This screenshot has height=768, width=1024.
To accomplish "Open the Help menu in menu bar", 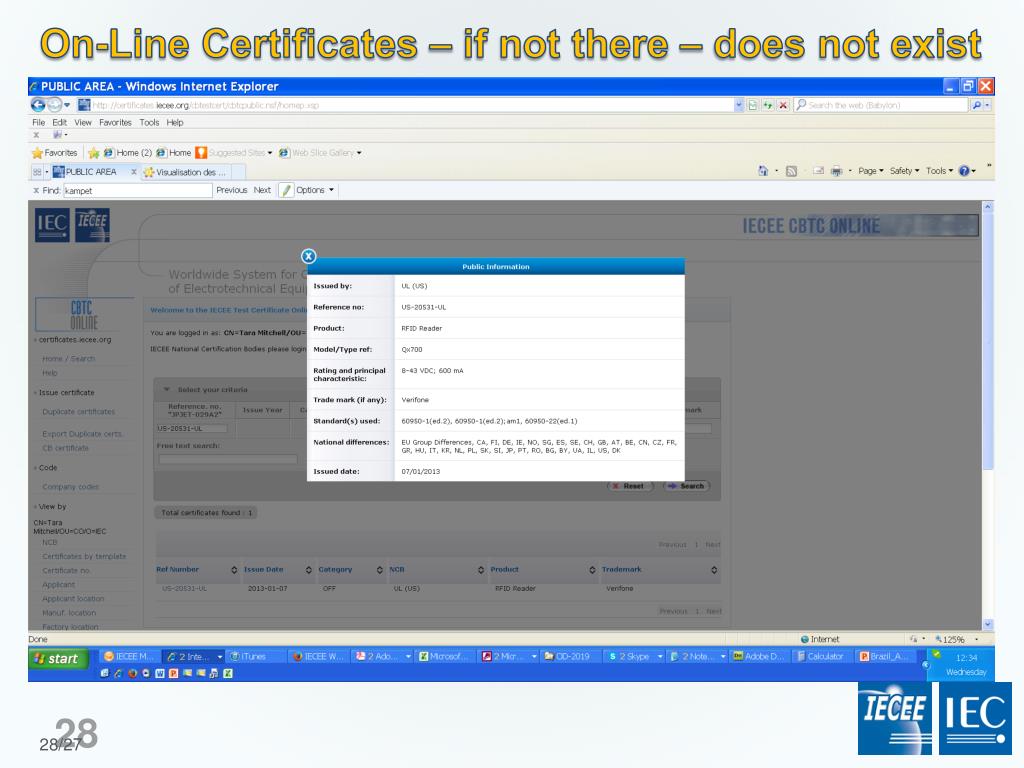I will (x=174, y=122).
